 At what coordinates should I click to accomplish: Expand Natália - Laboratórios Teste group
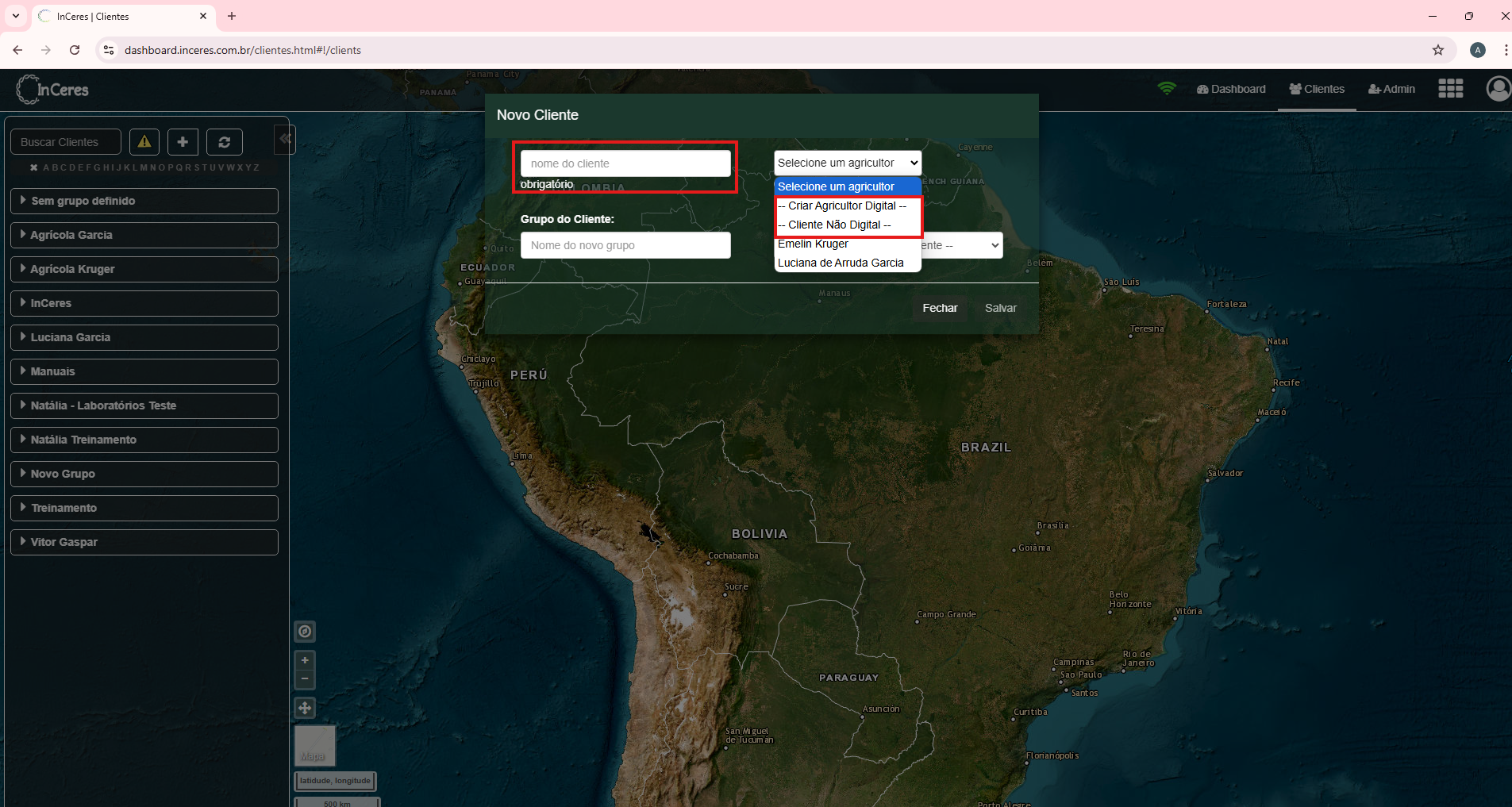[144, 405]
